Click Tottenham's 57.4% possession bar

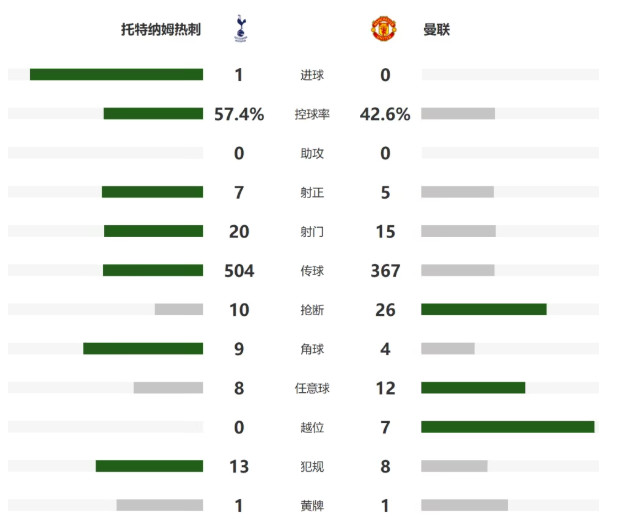click(x=153, y=114)
